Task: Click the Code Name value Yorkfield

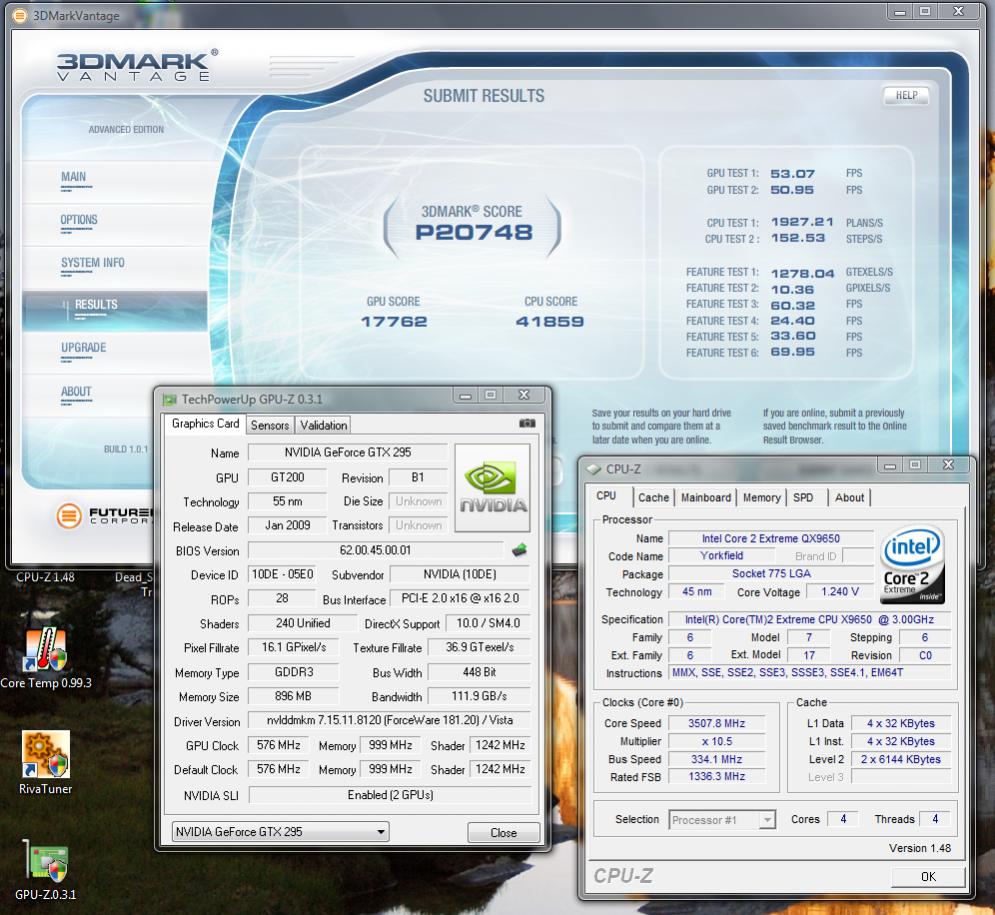Action: click(x=721, y=556)
